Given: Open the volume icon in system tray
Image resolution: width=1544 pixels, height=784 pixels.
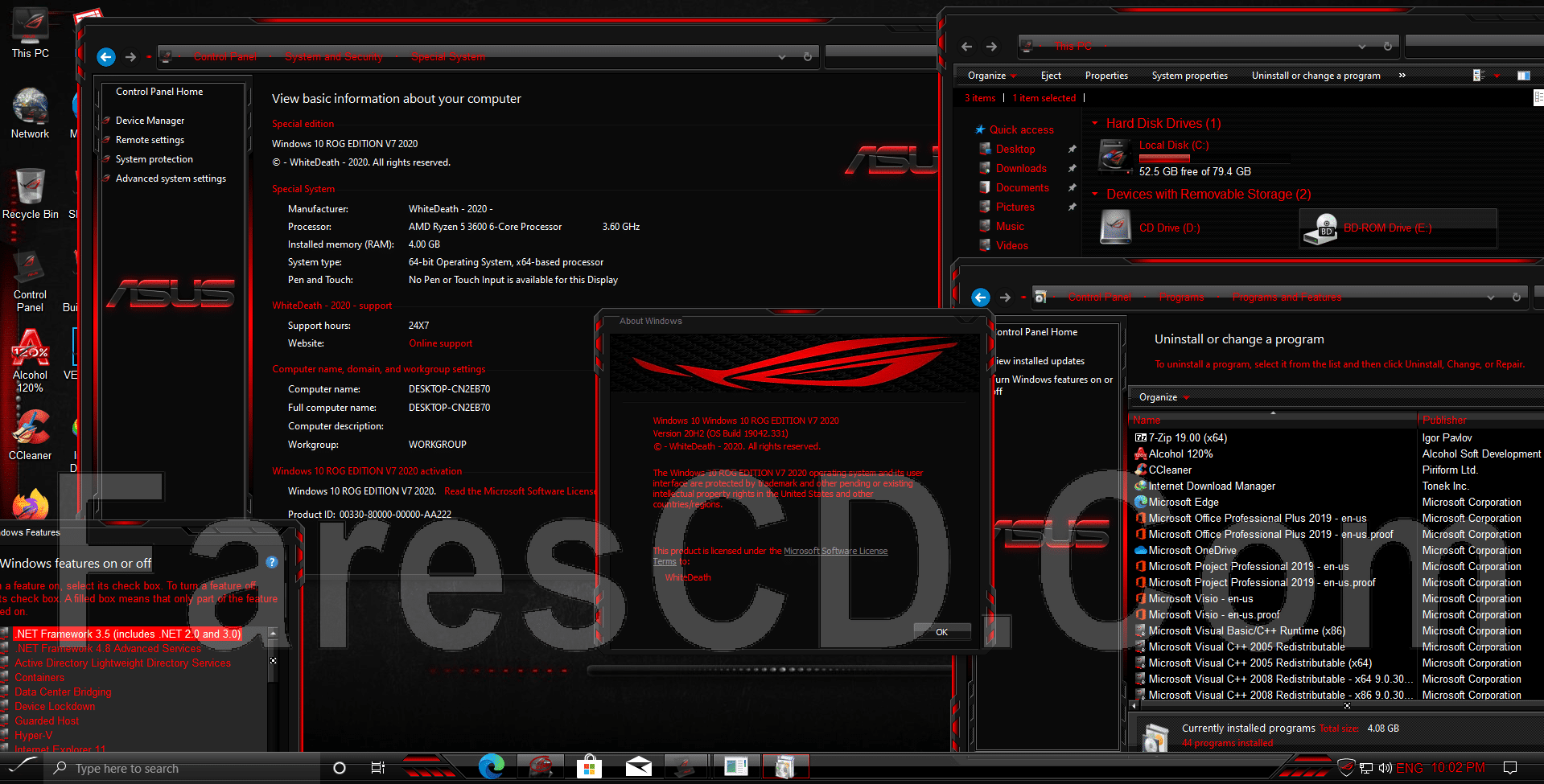Looking at the screenshot, I should coord(1385,768).
